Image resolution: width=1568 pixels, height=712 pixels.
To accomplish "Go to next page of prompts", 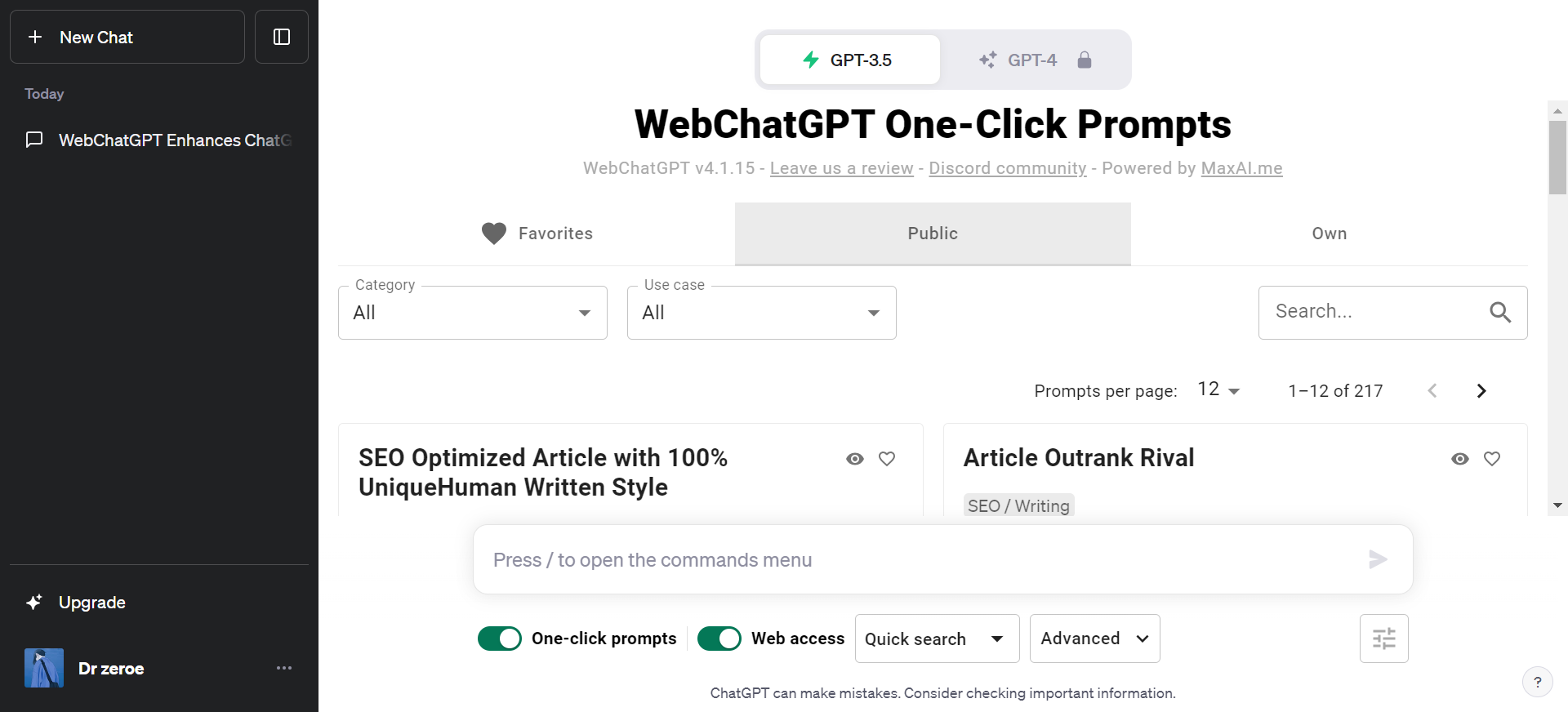I will tap(1481, 391).
